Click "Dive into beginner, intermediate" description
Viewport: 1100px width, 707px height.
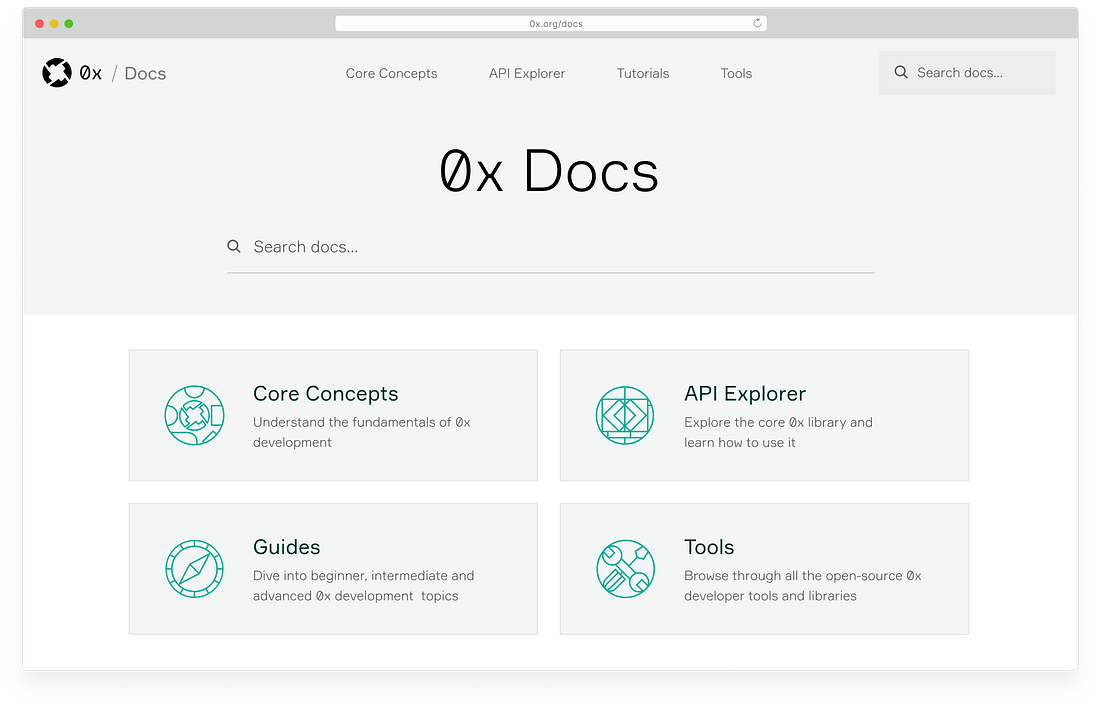click(x=363, y=586)
